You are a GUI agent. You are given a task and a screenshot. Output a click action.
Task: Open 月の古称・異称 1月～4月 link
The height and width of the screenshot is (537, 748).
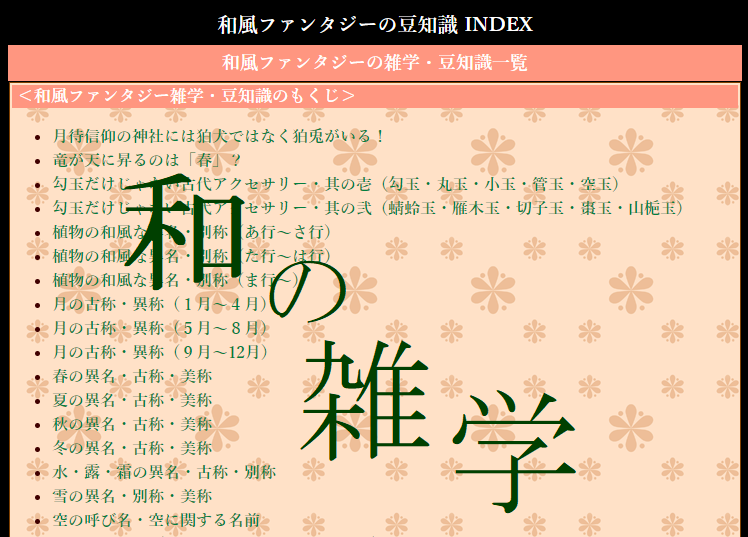(x=160, y=304)
